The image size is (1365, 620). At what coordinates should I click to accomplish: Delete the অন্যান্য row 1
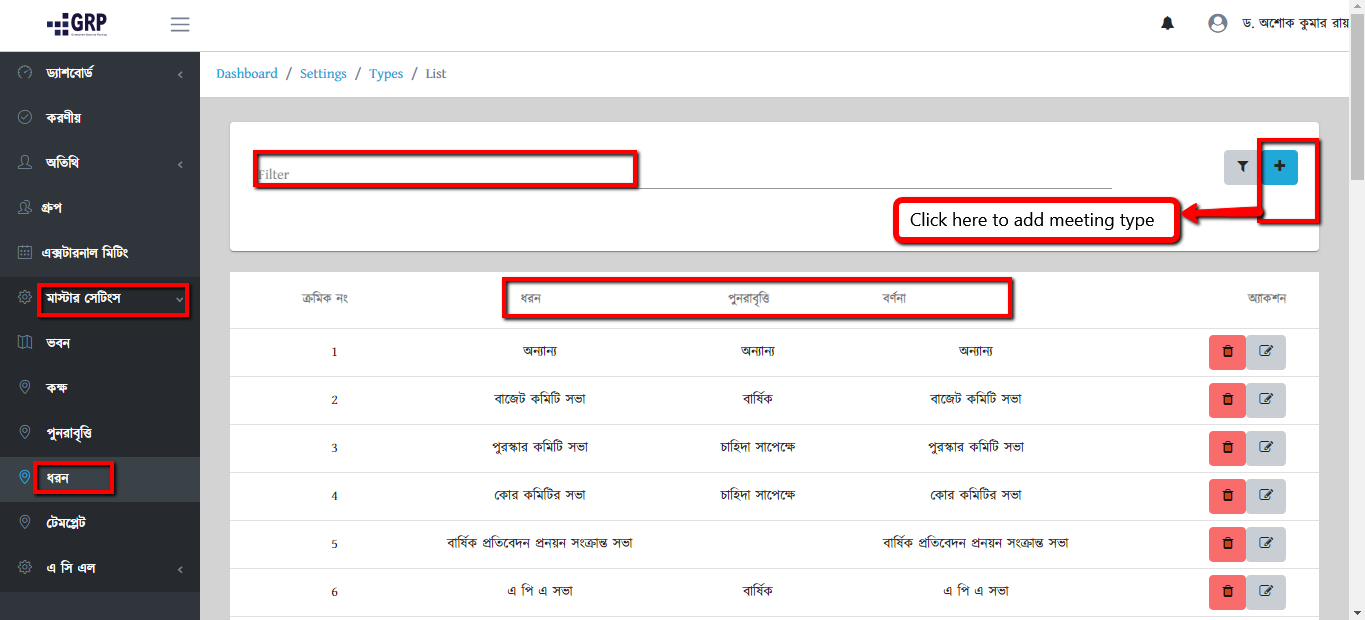pyautogui.click(x=1227, y=352)
